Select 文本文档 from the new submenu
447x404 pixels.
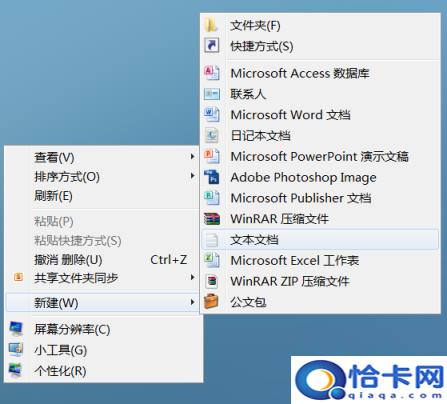(x=320, y=239)
